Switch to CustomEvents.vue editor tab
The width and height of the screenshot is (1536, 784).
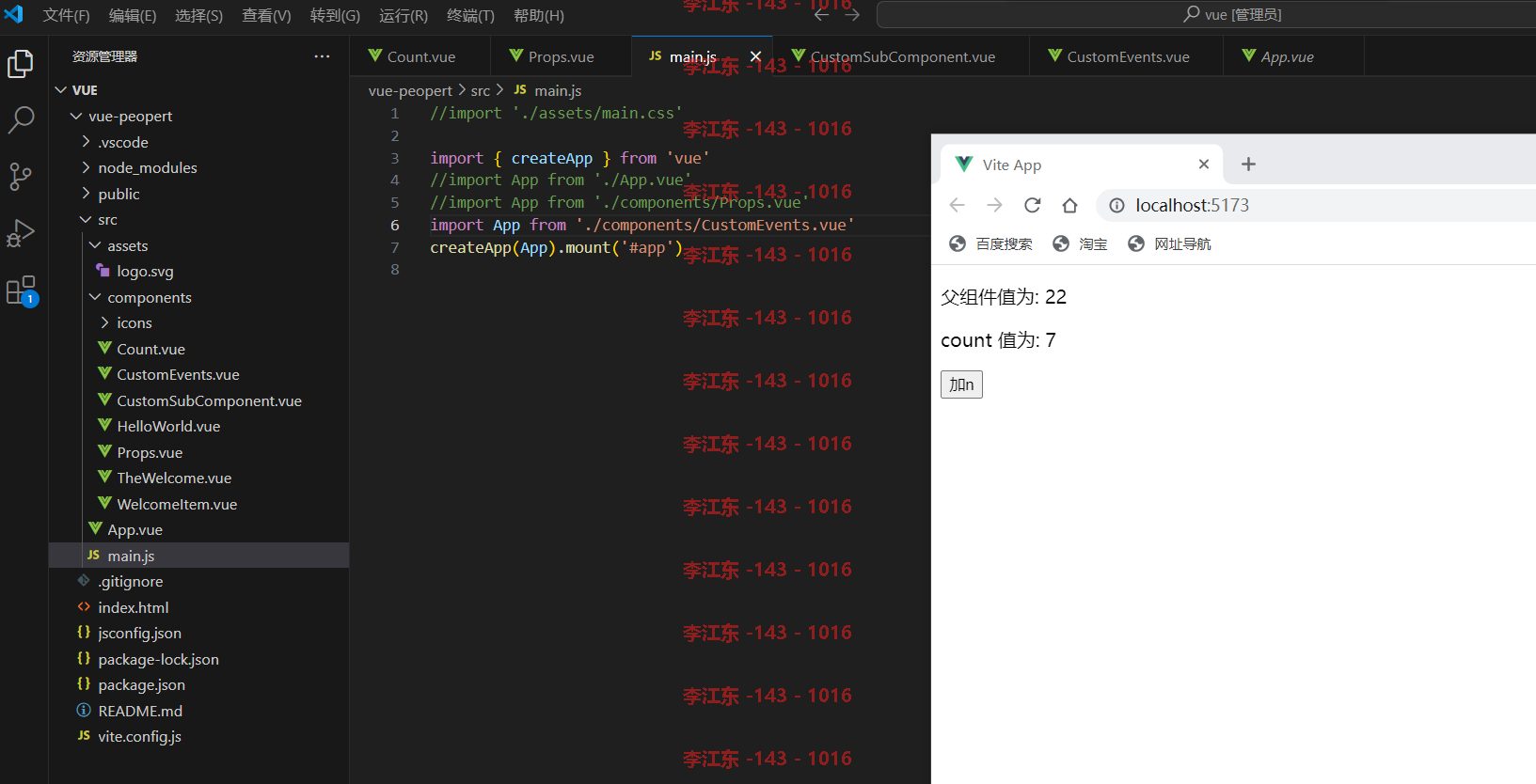1127,56
